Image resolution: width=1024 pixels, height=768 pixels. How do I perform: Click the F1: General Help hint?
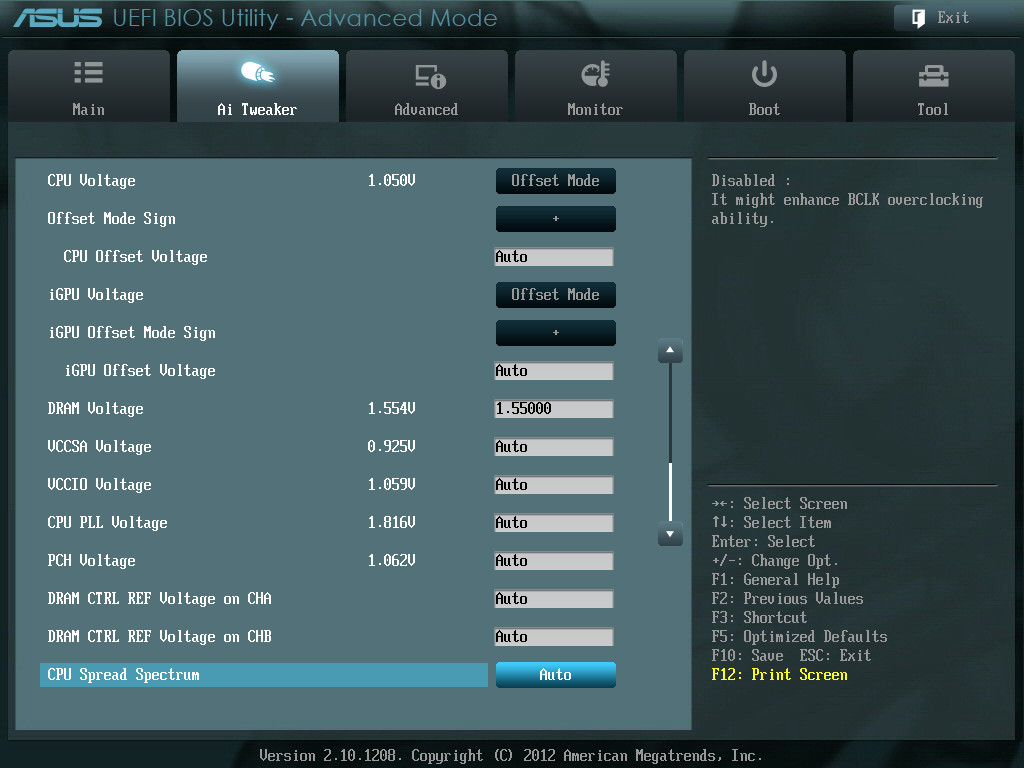[776, 580]
